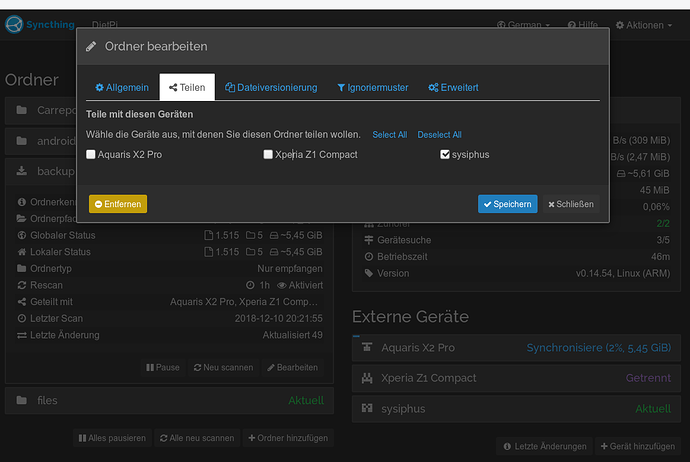Click '2018-12-10 20:21:55' last scan value
The width and height of the screenshot is (690, 462).
pyautogui.click(x=279, y=318)
